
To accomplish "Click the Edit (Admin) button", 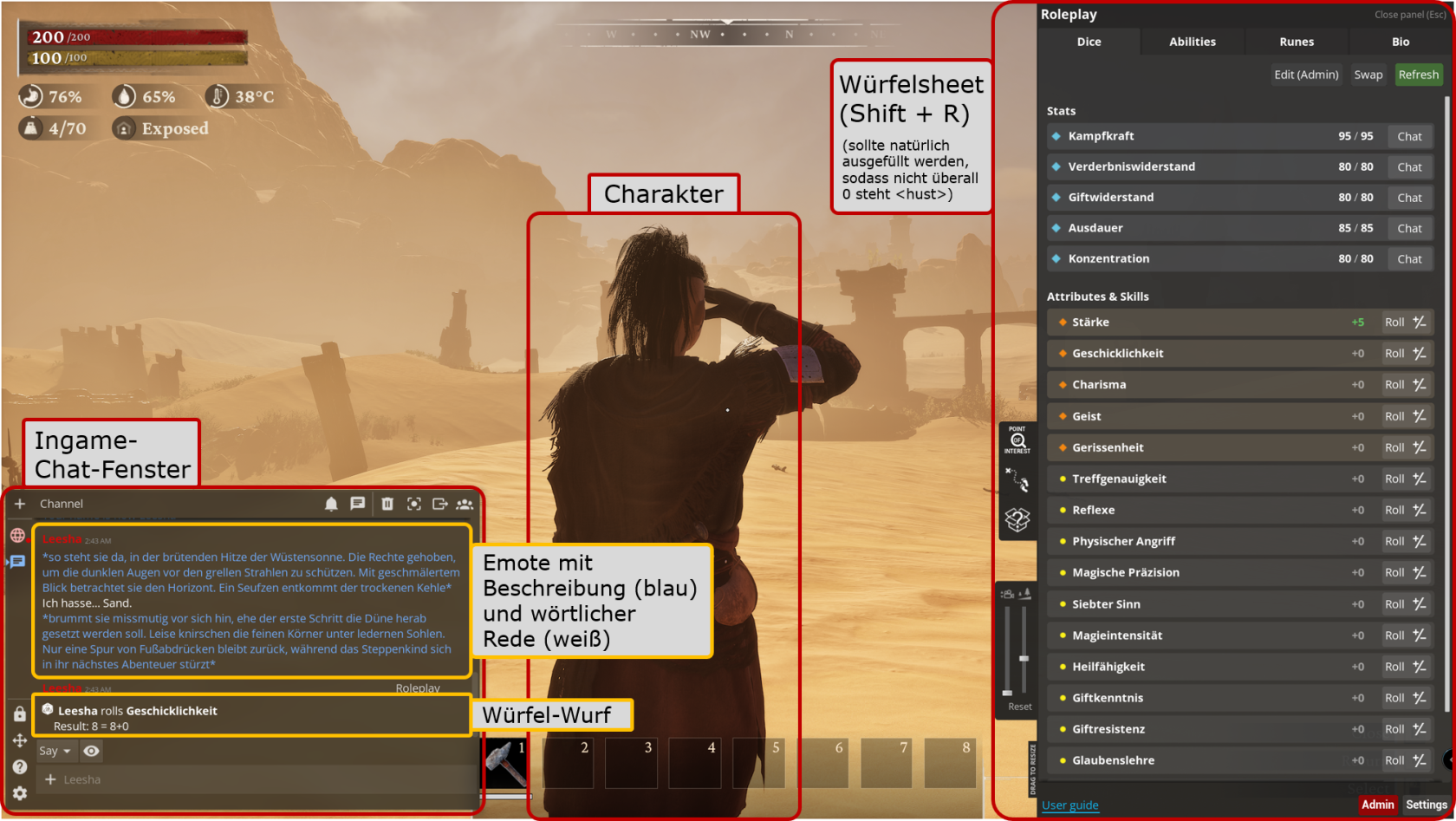I will tap(1306, 75).
